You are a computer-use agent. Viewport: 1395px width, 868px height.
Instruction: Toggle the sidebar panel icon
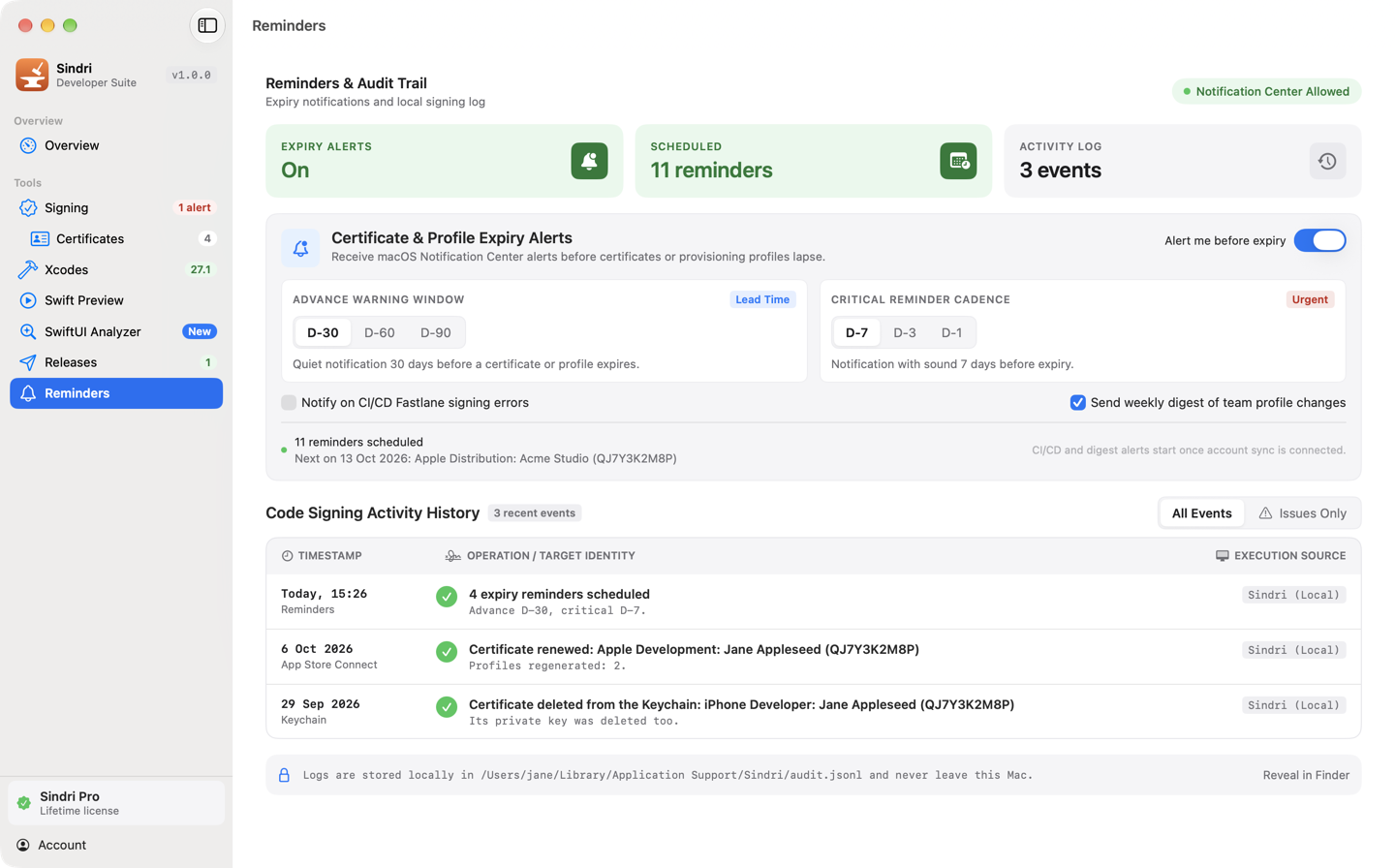click(x=207, y=25)
